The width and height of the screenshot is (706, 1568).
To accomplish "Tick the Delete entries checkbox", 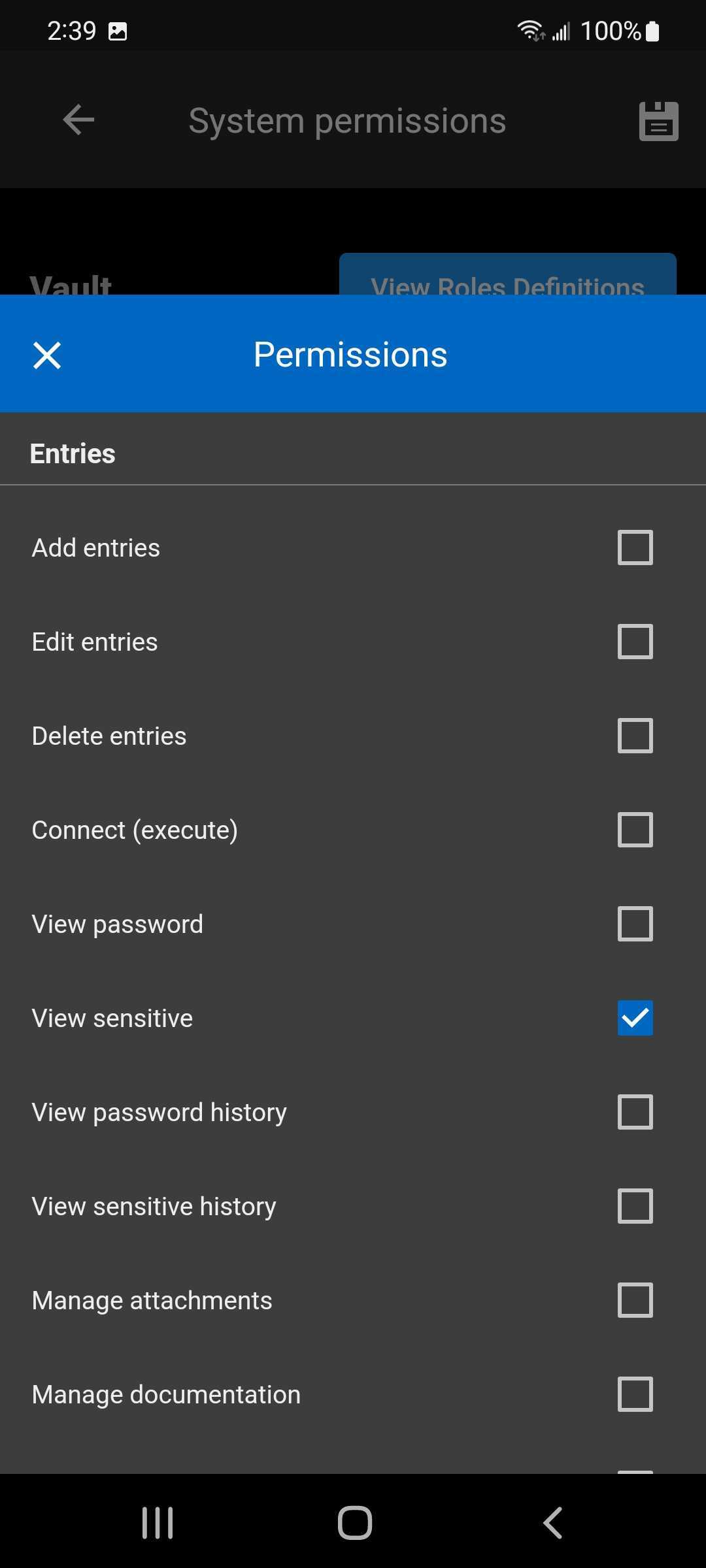I will tap(635, 736).
